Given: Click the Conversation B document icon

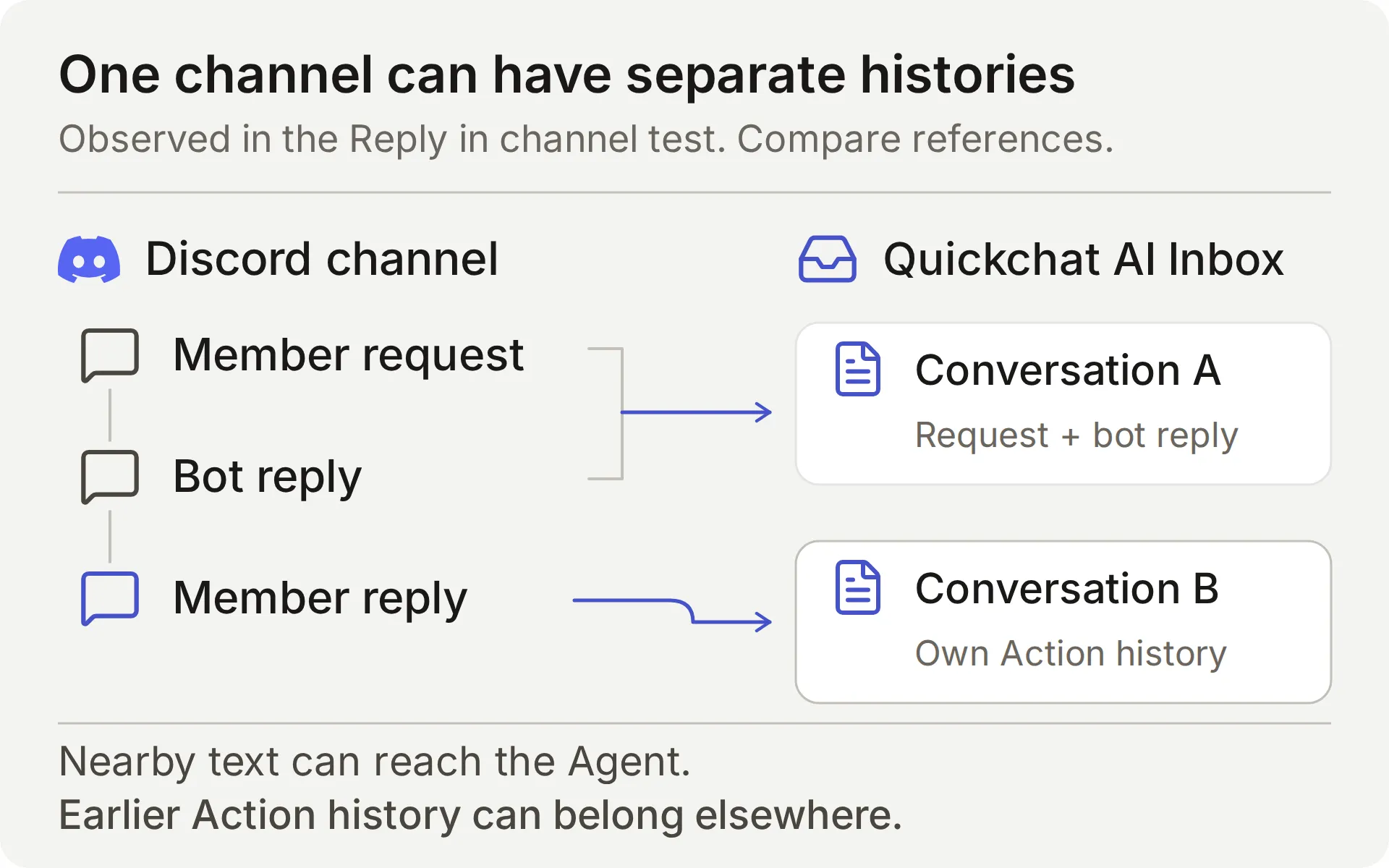Looking at the screenshot, I should coord(858,587).
